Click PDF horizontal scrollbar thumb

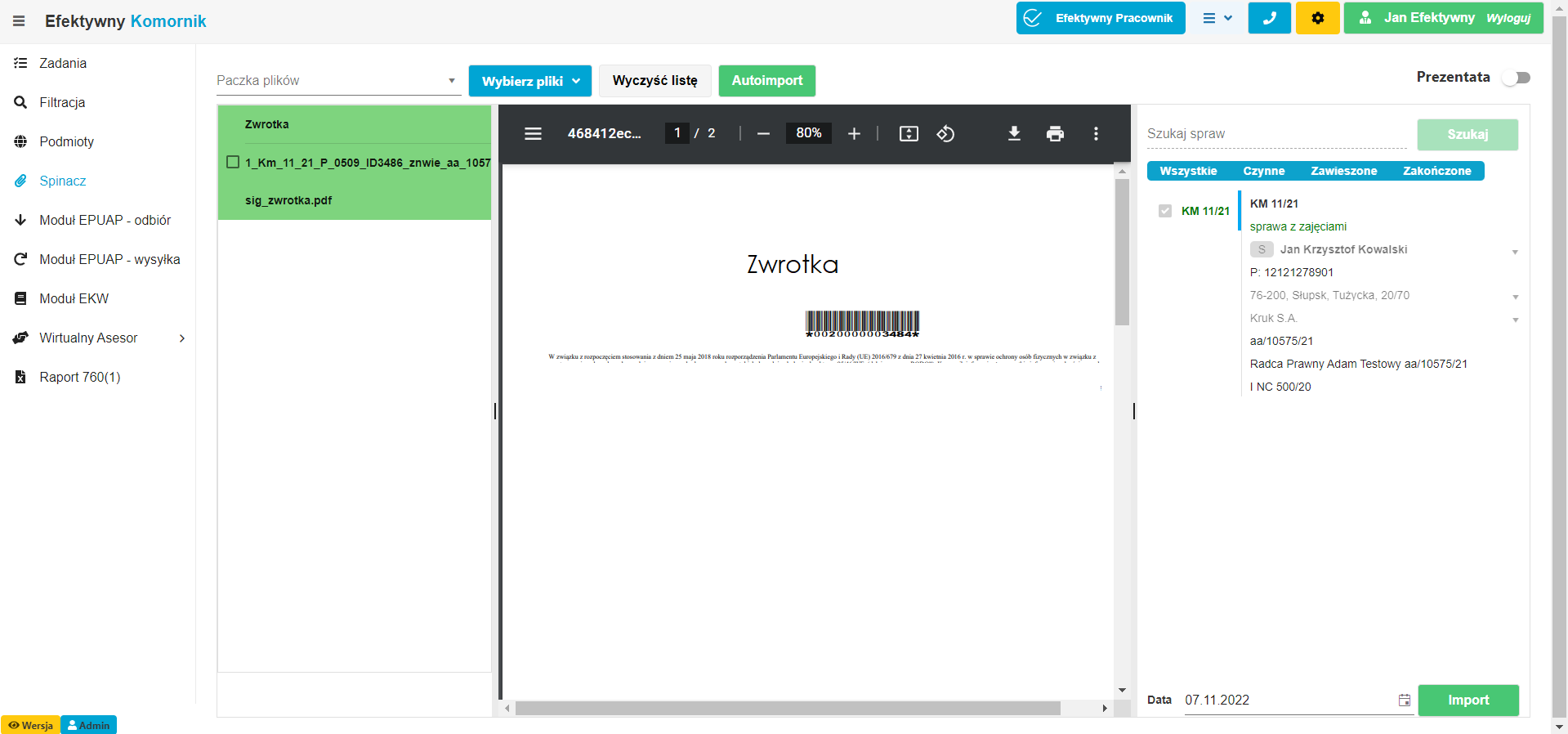click(x=788, y=708)
